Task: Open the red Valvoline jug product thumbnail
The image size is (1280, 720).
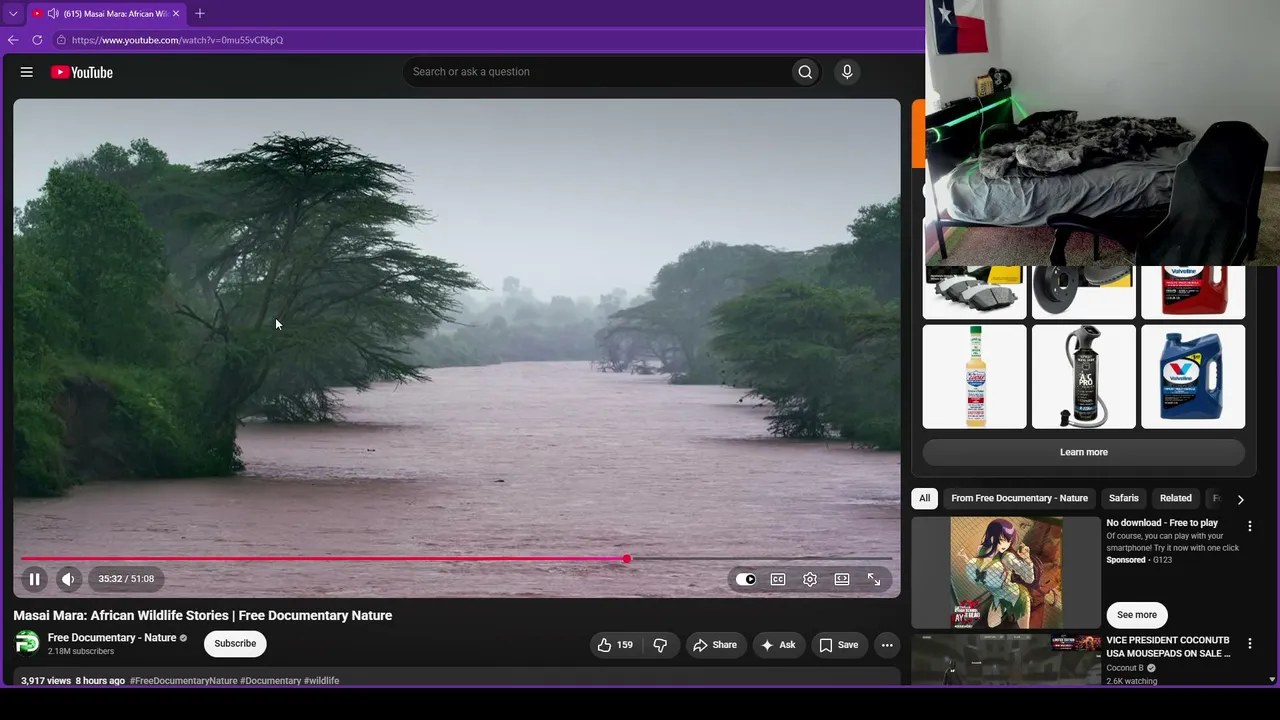Action: coord(1193,292)
